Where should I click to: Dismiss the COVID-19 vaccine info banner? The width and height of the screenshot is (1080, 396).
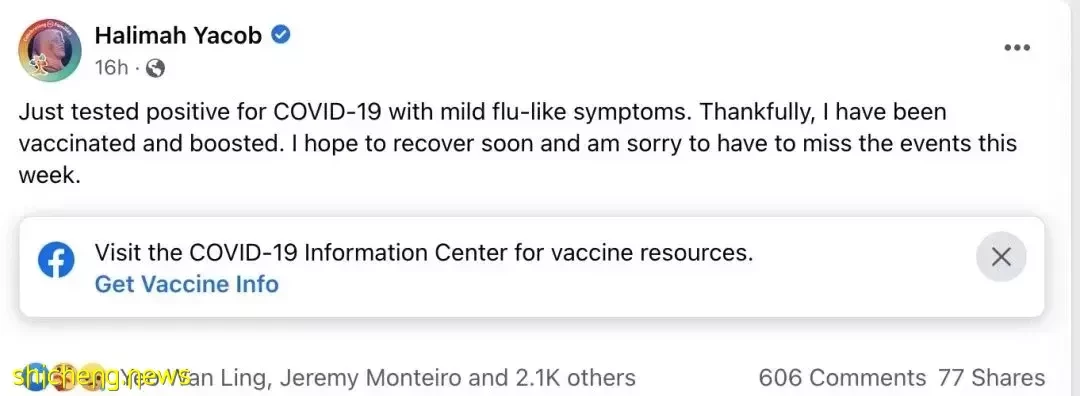1001,257
